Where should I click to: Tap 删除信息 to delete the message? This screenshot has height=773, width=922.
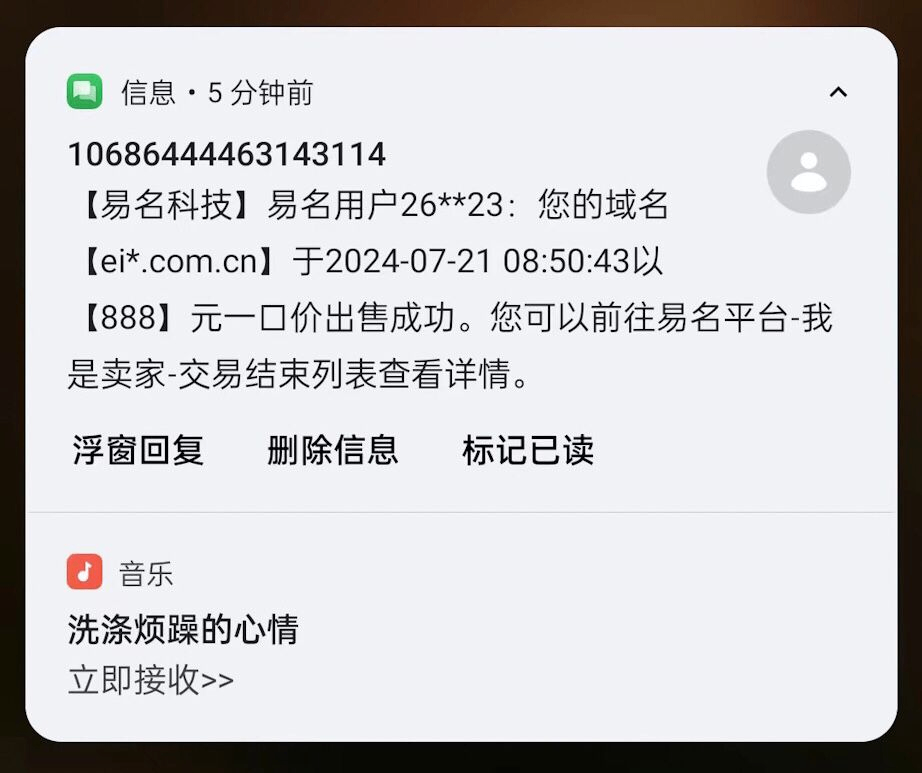[333, 450]
